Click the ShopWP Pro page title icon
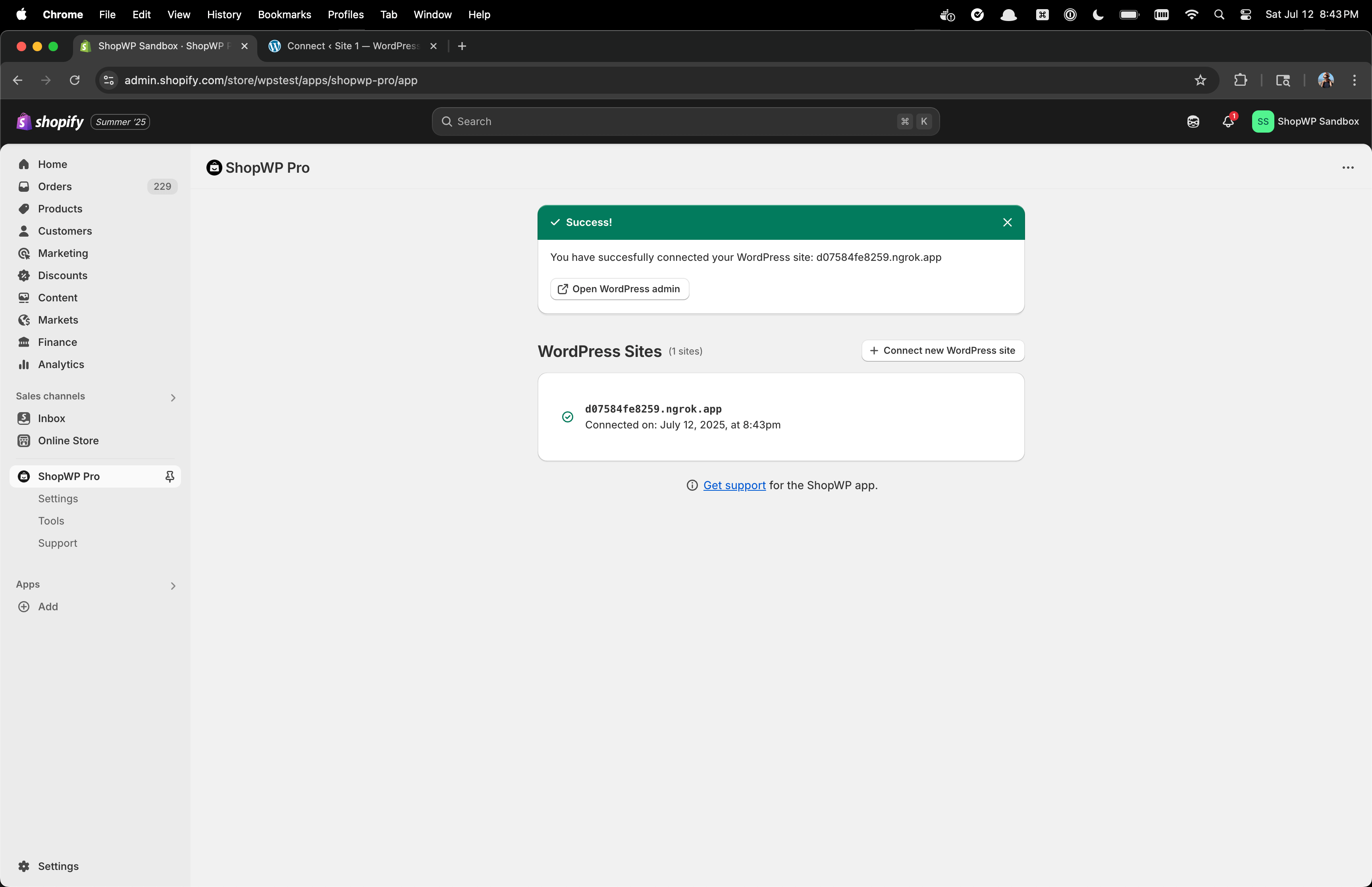 point(214,168)
